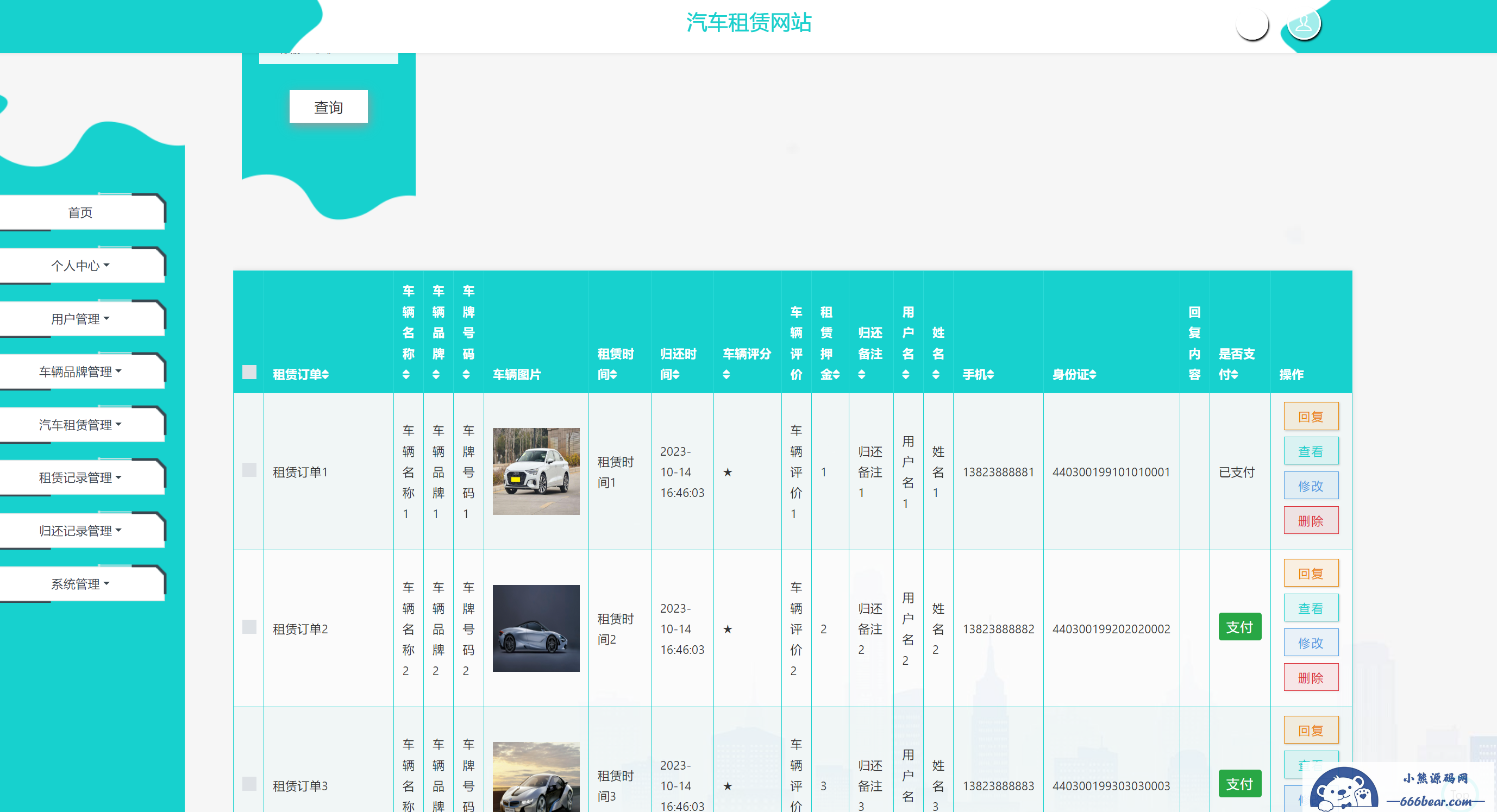Screen dimensions: 1497x812
Task: Click phone number 13823888881
Action: pyautogui.click(x=998, y=472)
